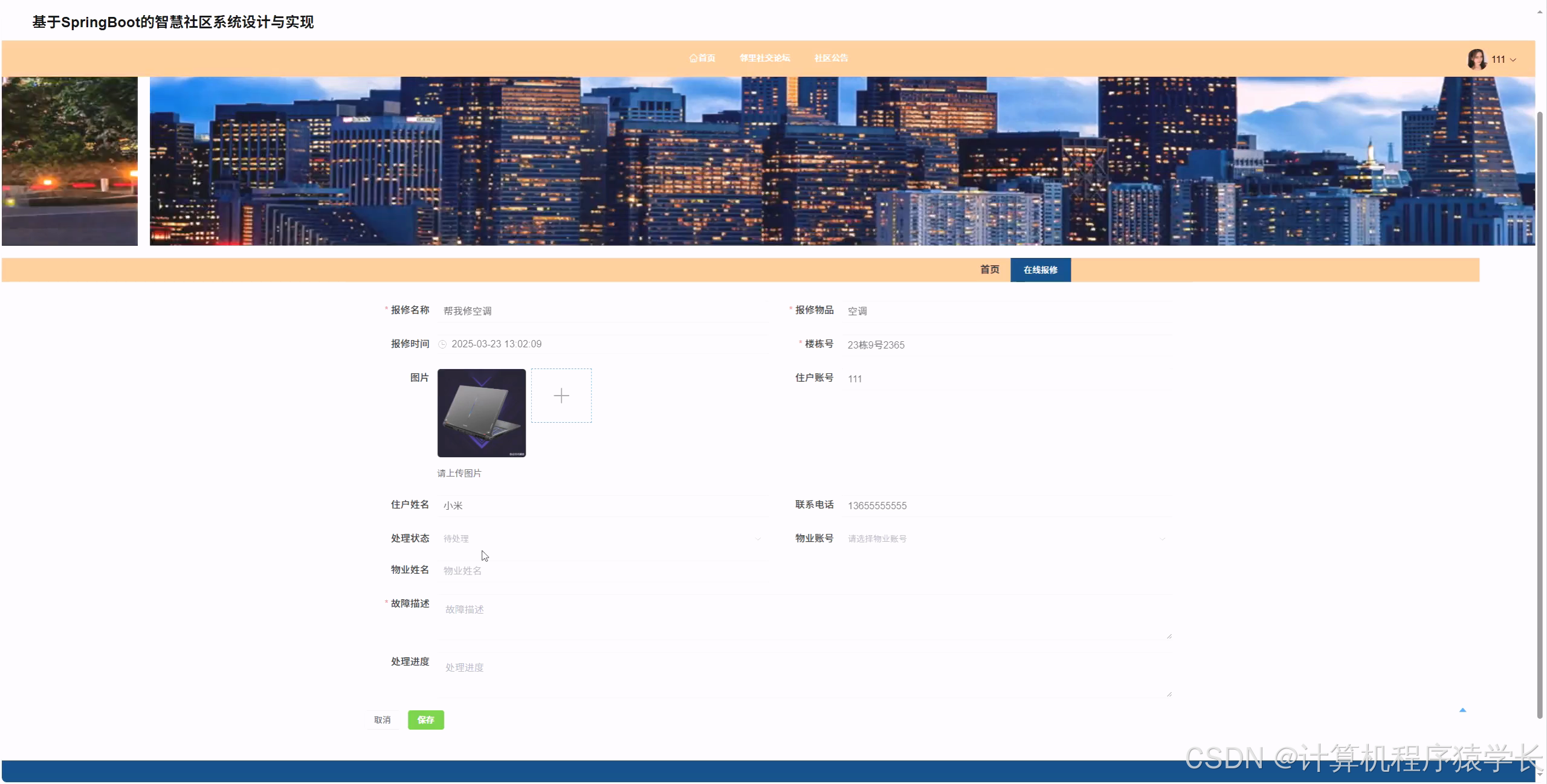
Task: Click the 物业姓名 input field
Action: click(x=604, y=570)
